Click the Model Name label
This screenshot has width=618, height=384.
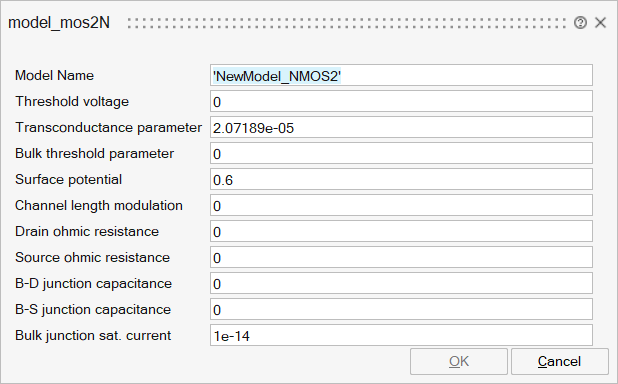(54, 75)
